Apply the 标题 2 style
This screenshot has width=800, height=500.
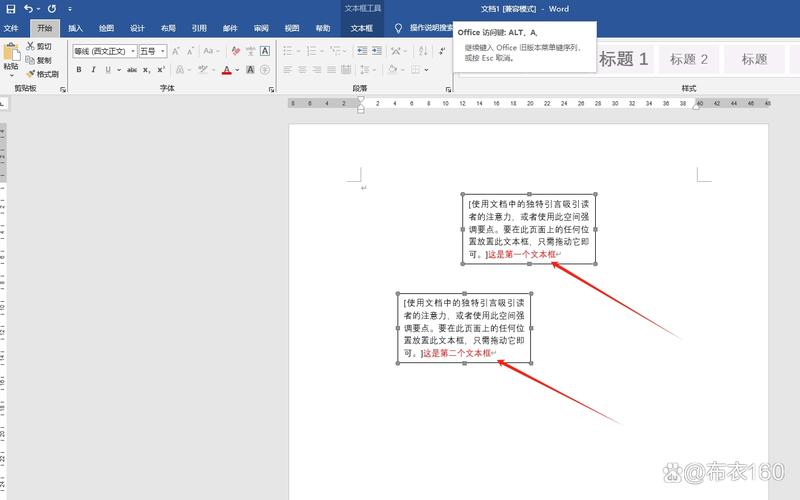(x=689, y=59)
